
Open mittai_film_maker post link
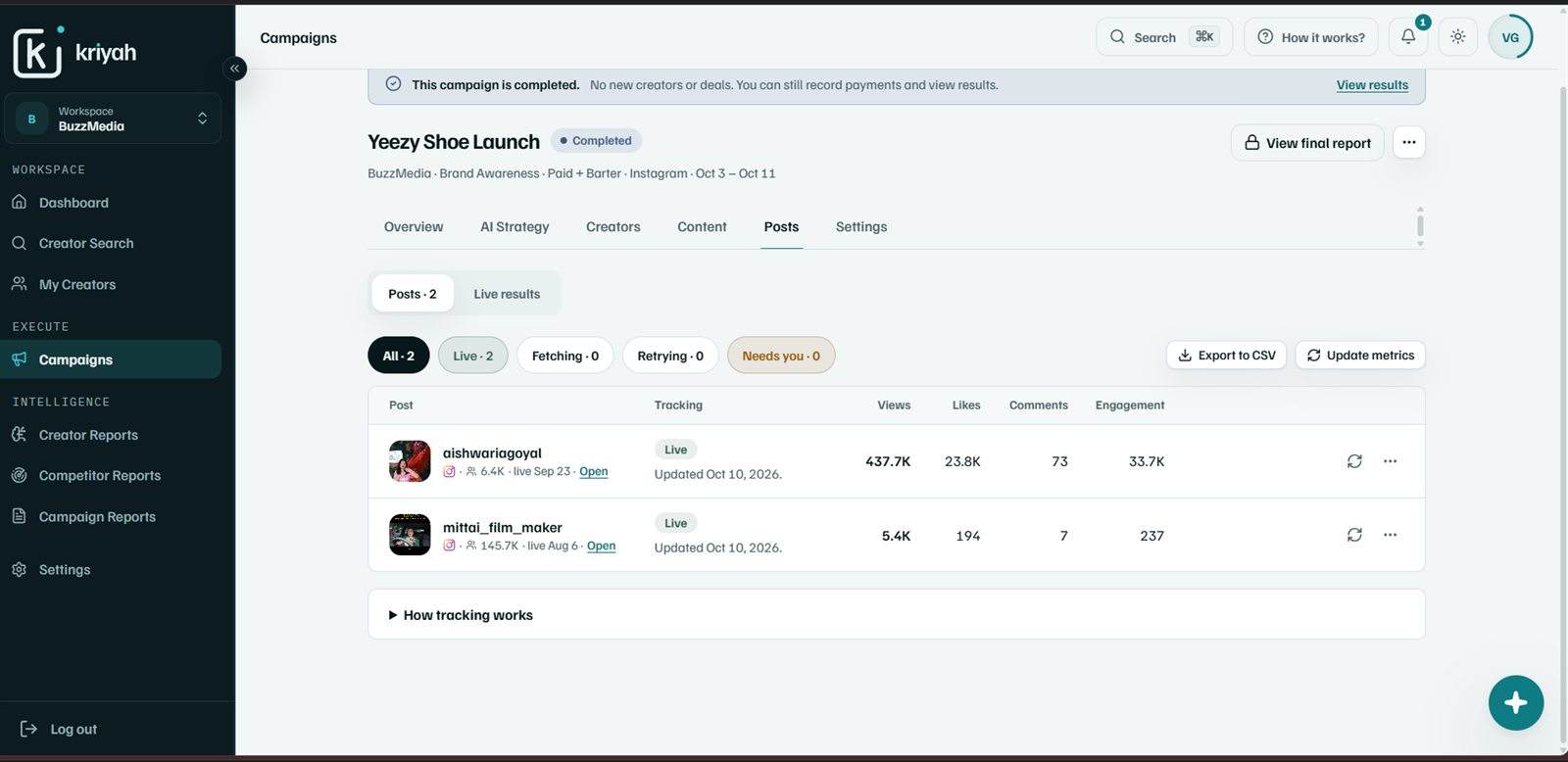point(601,546)
